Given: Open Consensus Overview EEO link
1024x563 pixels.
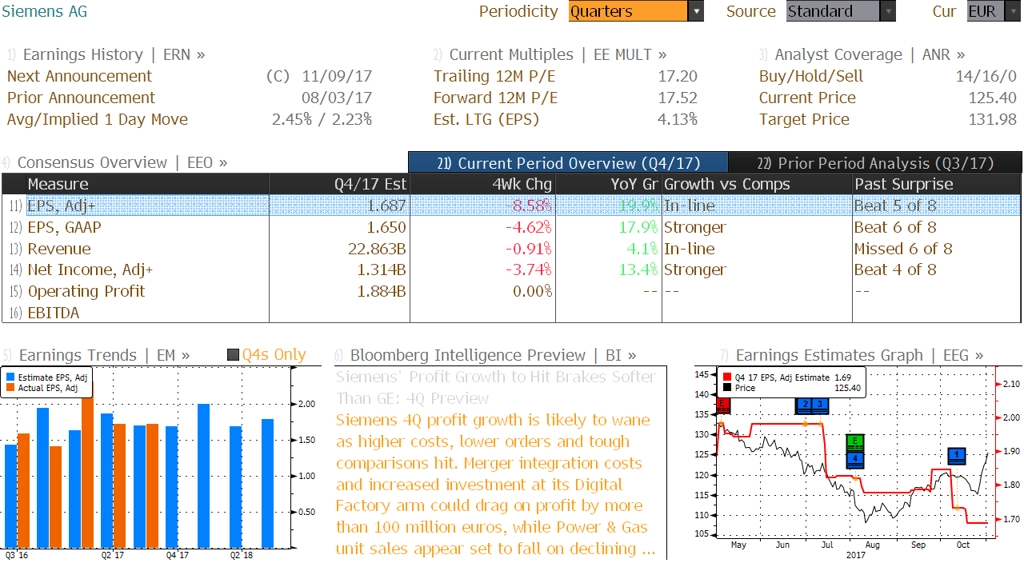Looking at the screenshot, I should pyautogui.click(x=122, y=163).
